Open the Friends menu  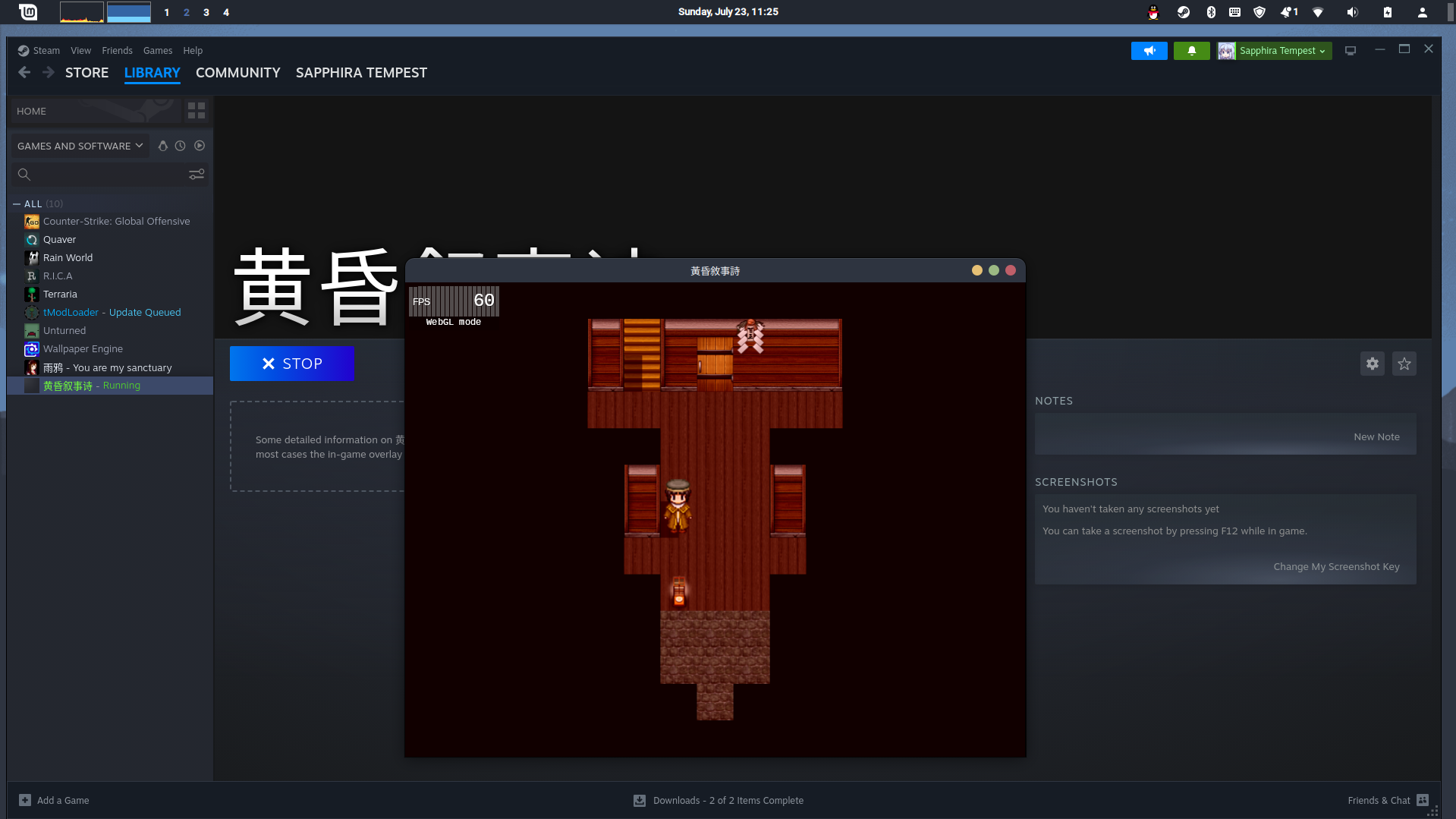[x=117, y=51]
